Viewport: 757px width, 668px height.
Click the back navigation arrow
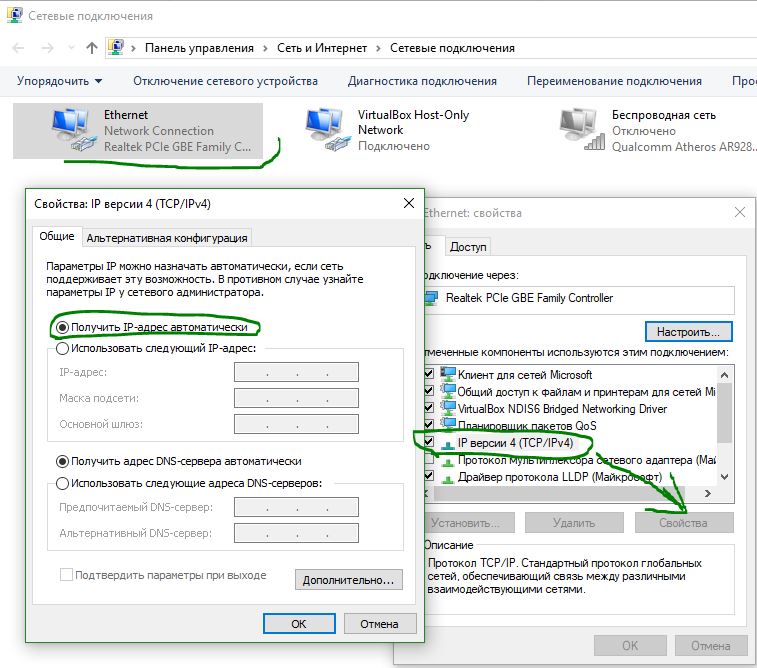tap(18, 48)
